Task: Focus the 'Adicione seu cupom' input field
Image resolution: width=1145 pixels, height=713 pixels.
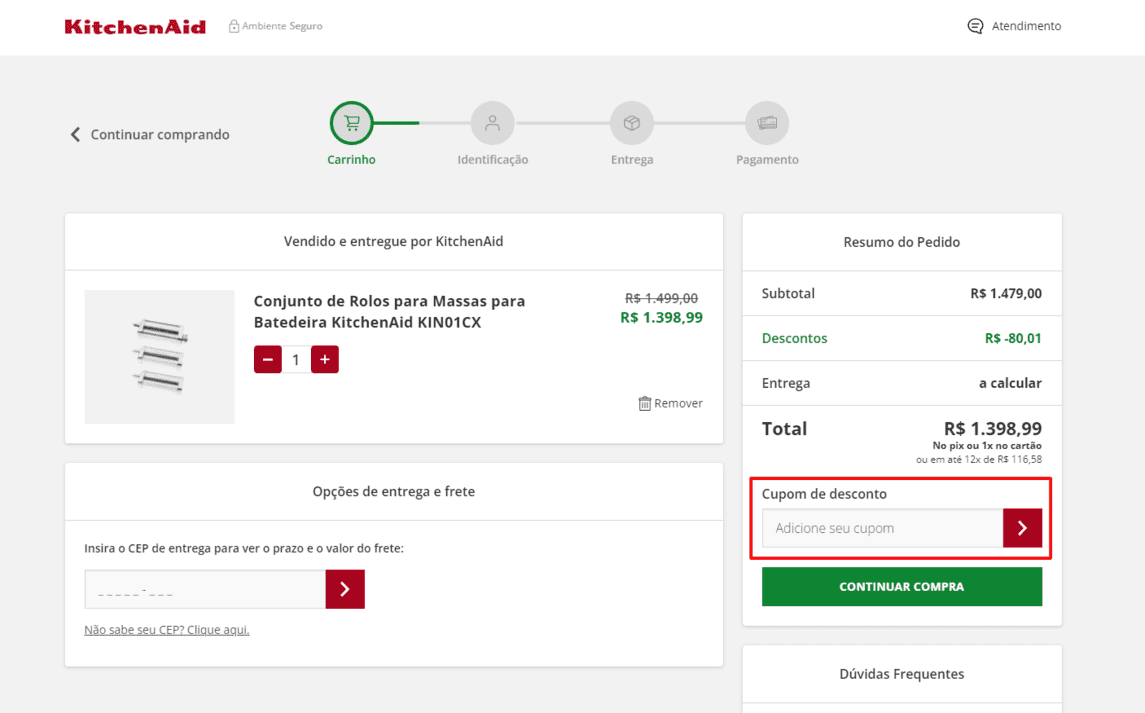Action: pos(883,527)
